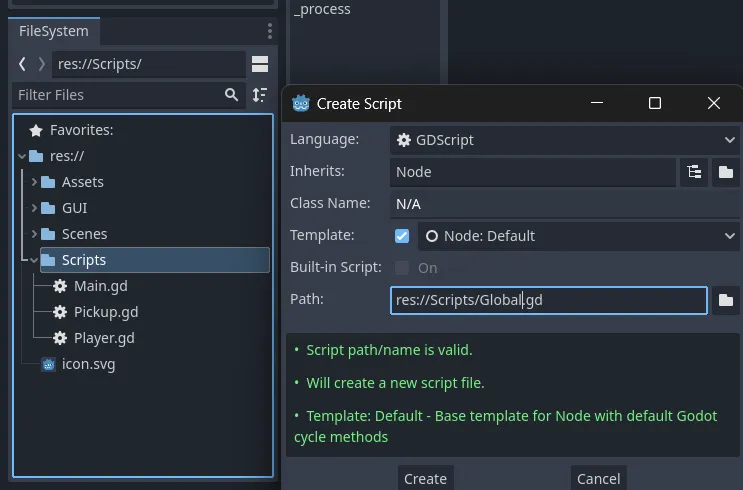Open file sort options
The width and height of the screenshot is (743, 490).
click(260, 95)
